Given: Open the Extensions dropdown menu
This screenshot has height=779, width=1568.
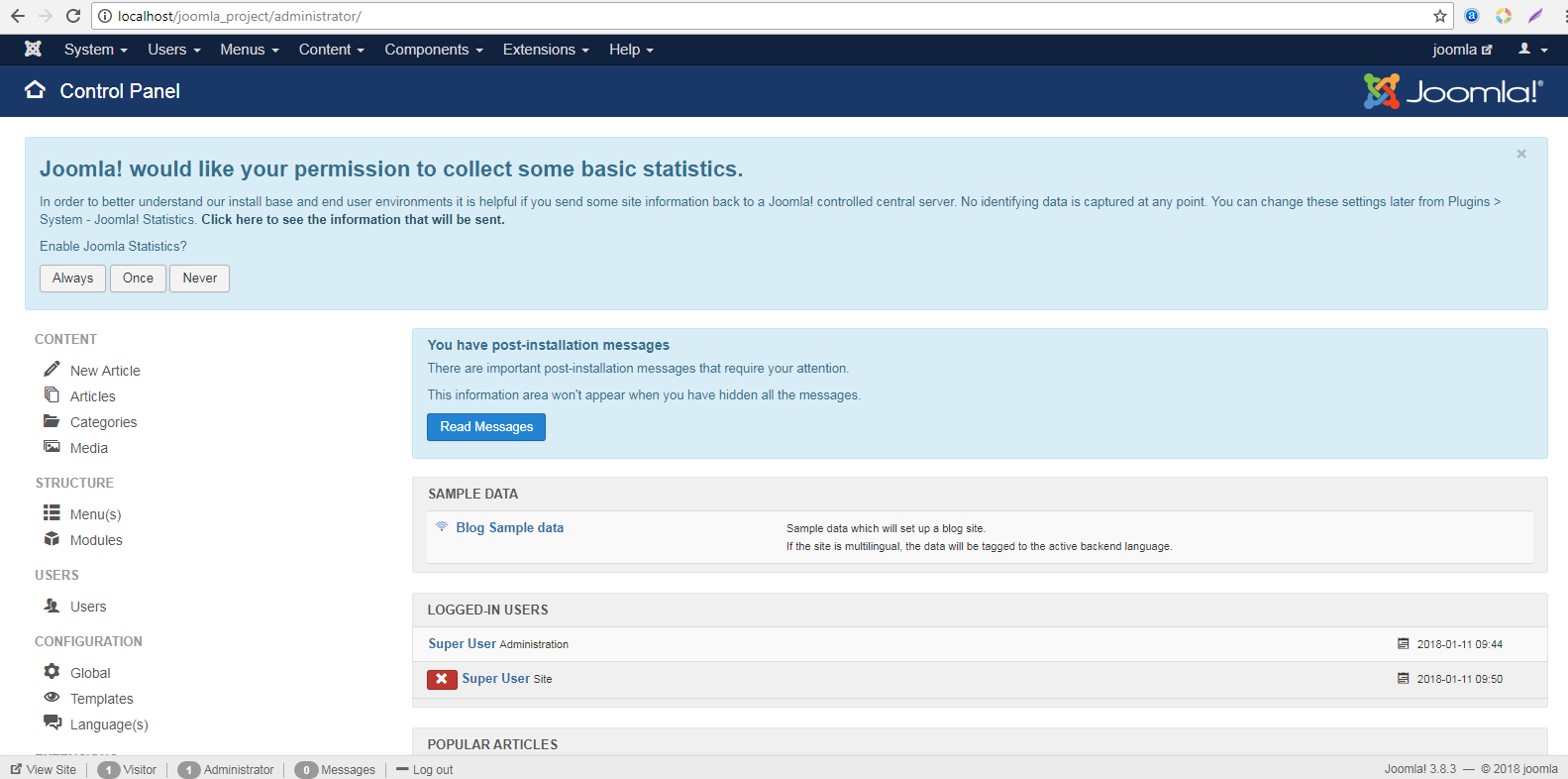Looking at the screenshot, I should tap(546, 50).
